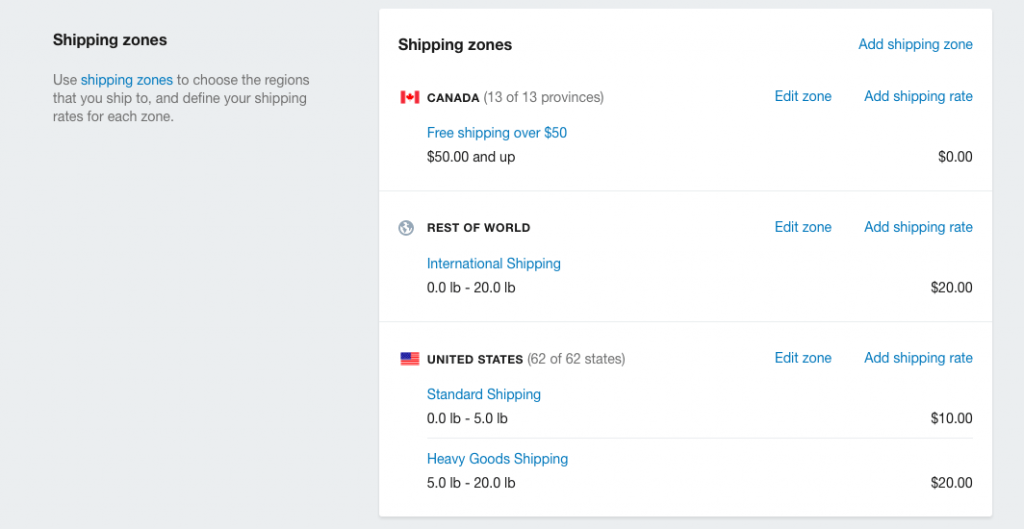The width and height of the screenshot is (1024, 529).
Task: Click the $10.00 Standard Shipping price
Action: [x=952, y=418]
